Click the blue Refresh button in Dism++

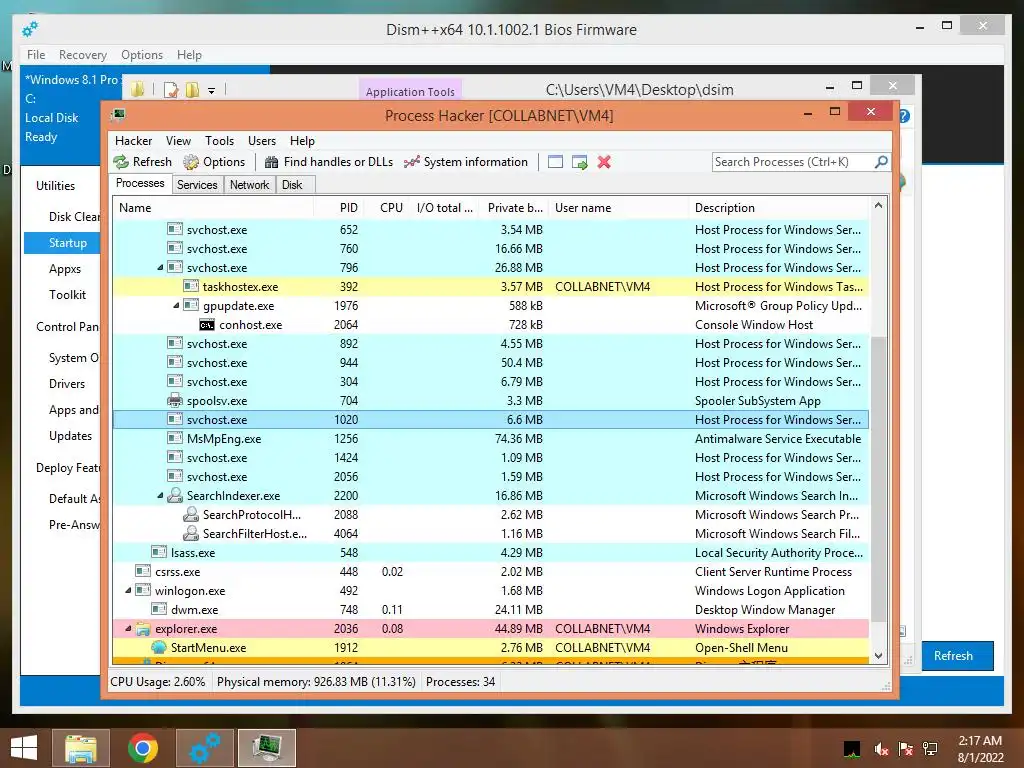(957, 656)
